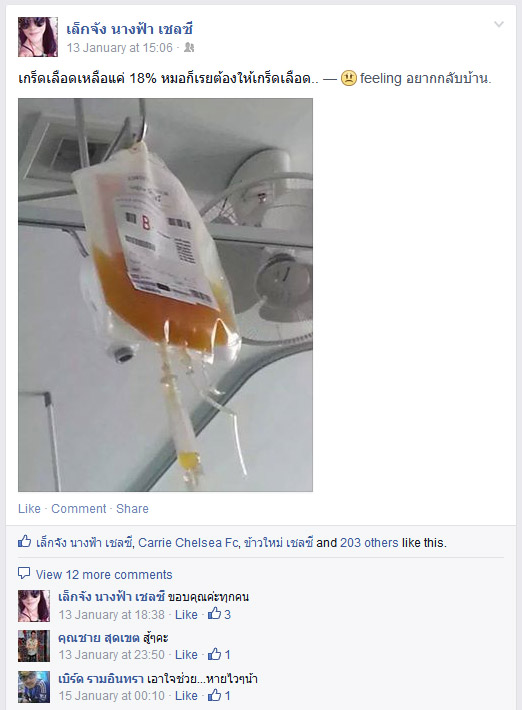Screen dimensions: 522x710
Task: Click the friends audience icon beside timestamp
Action: (x=189, y=48)
